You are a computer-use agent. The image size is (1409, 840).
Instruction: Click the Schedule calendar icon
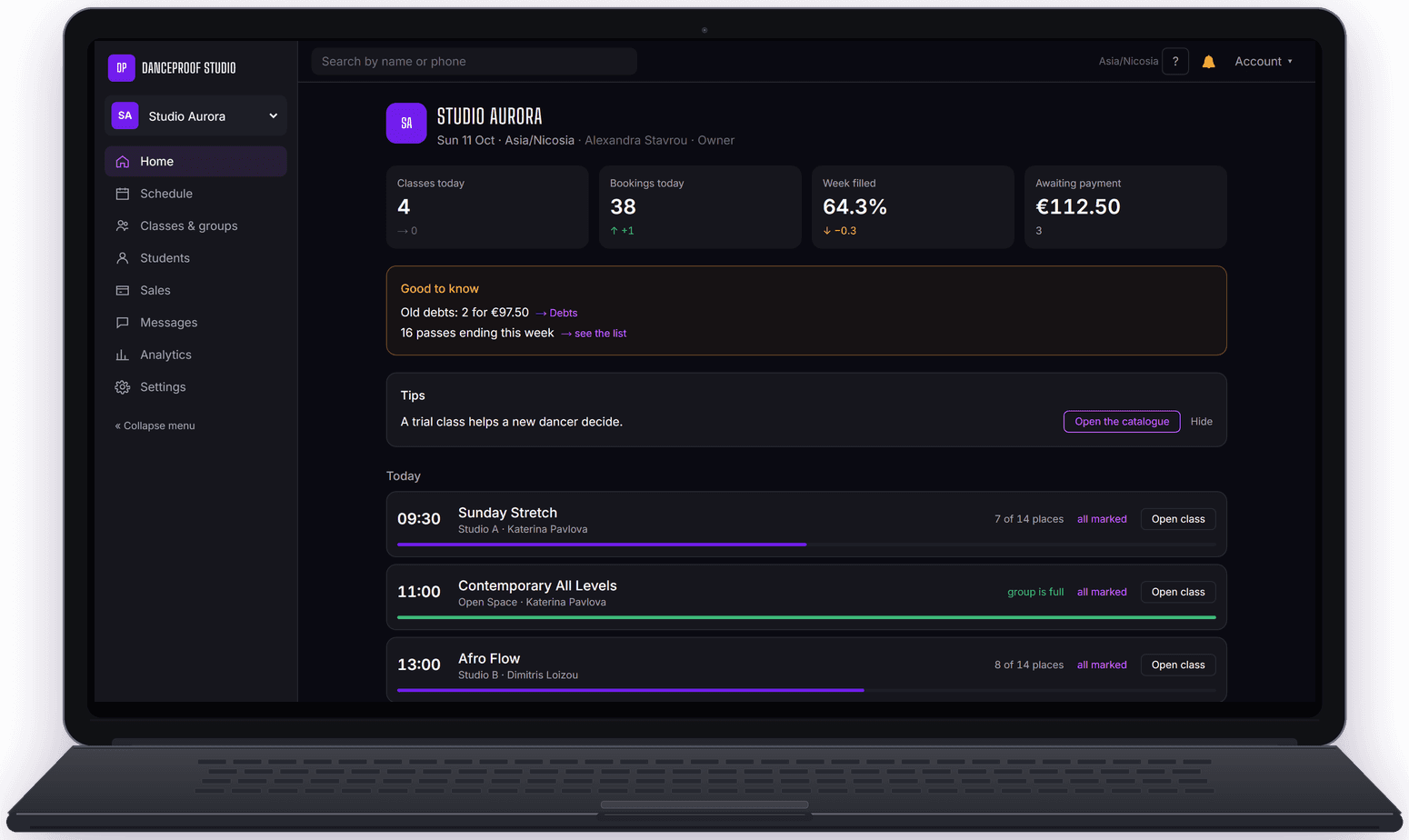(123, 194)
